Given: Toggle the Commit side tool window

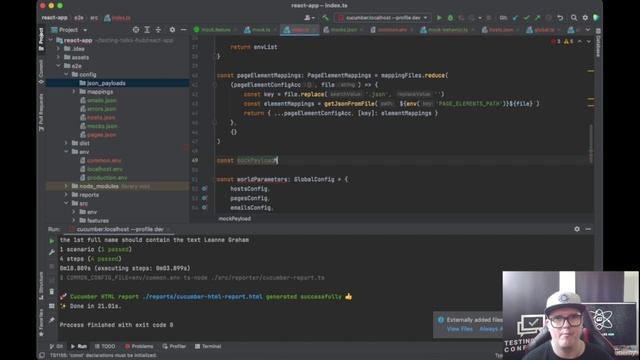Looking at the screenshot, I should click(41, 71).
